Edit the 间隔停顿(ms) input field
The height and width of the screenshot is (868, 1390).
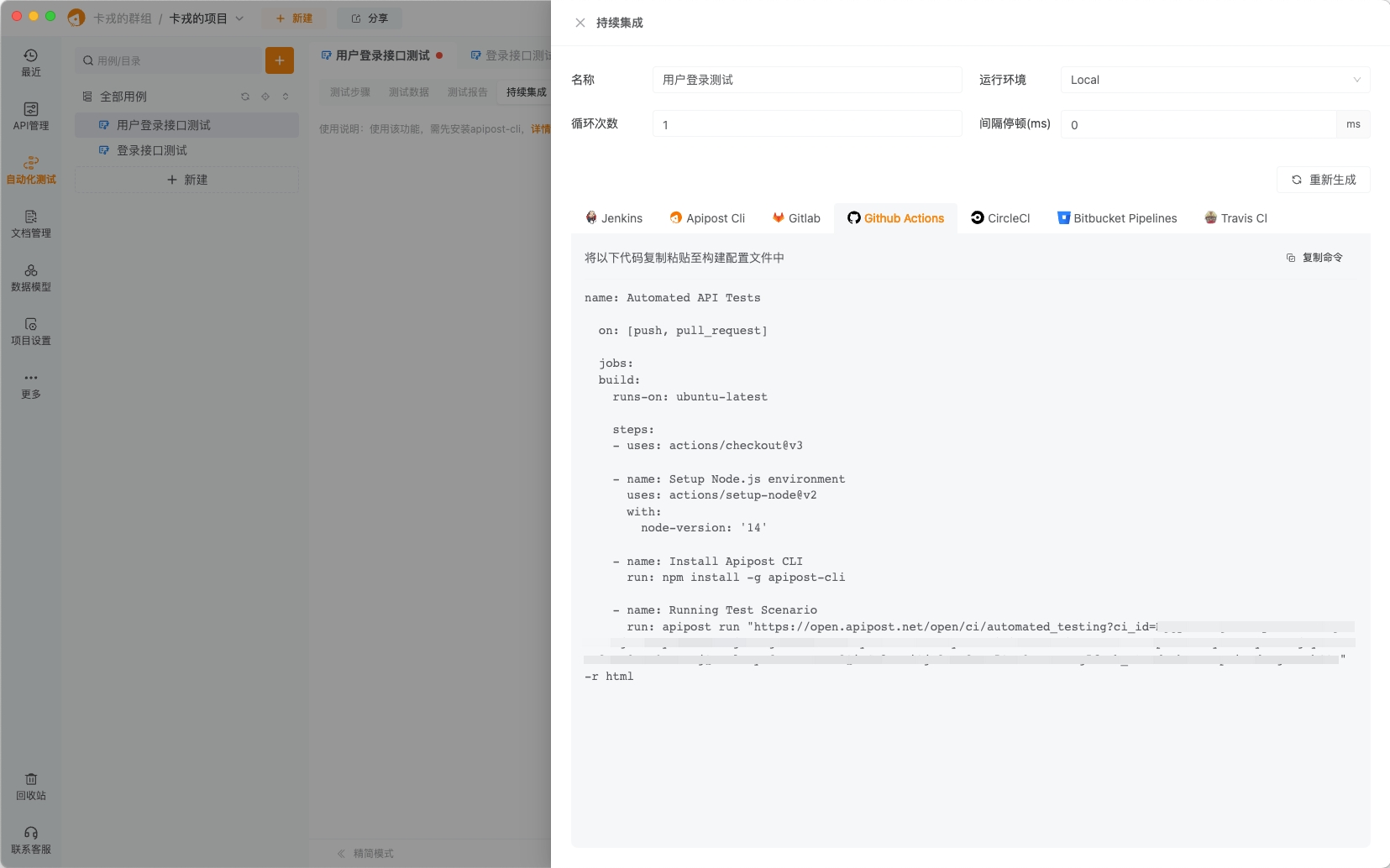[1199, 124]
